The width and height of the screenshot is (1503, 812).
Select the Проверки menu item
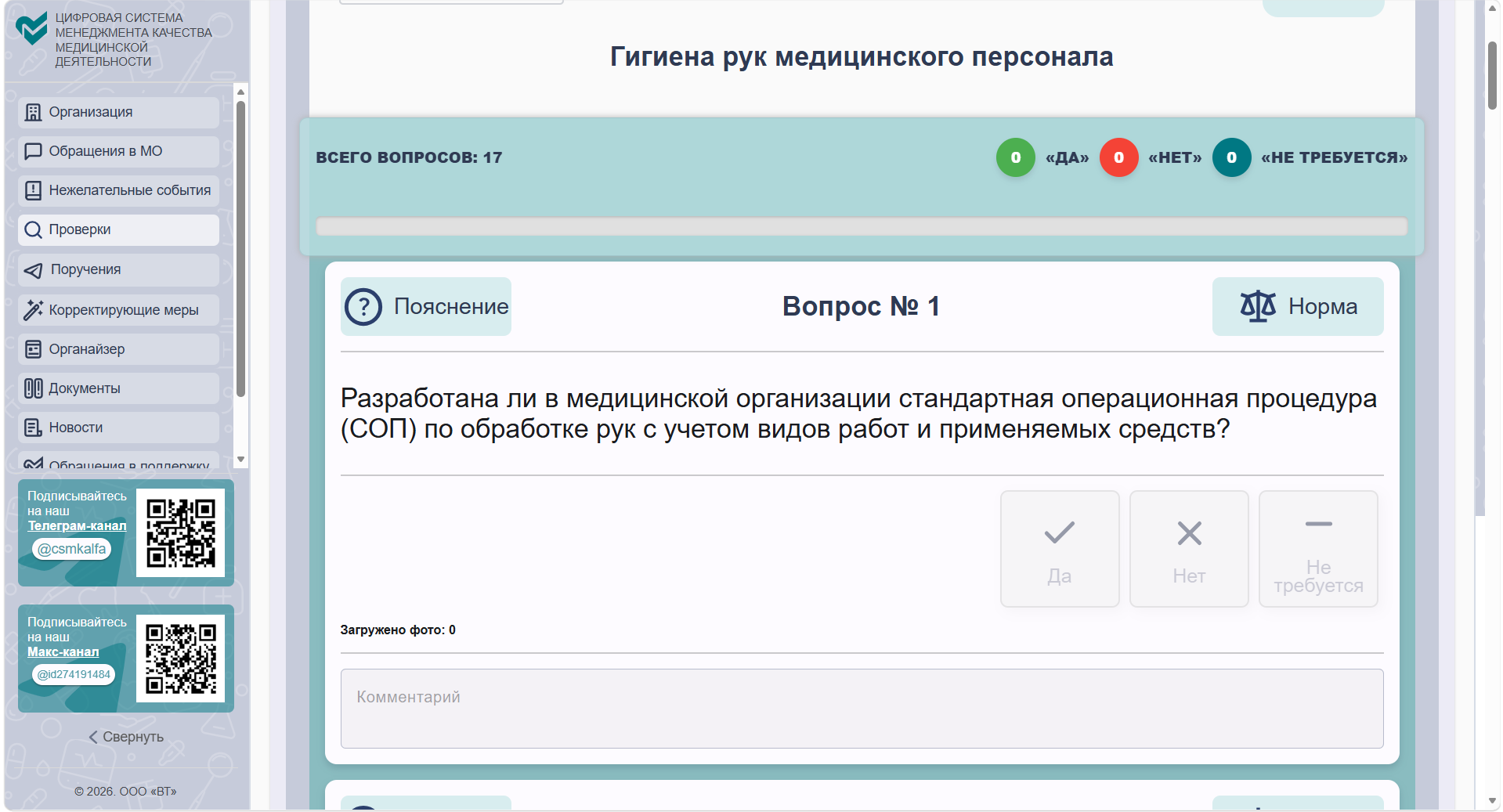pyautogui.click(x=118, y=230)
